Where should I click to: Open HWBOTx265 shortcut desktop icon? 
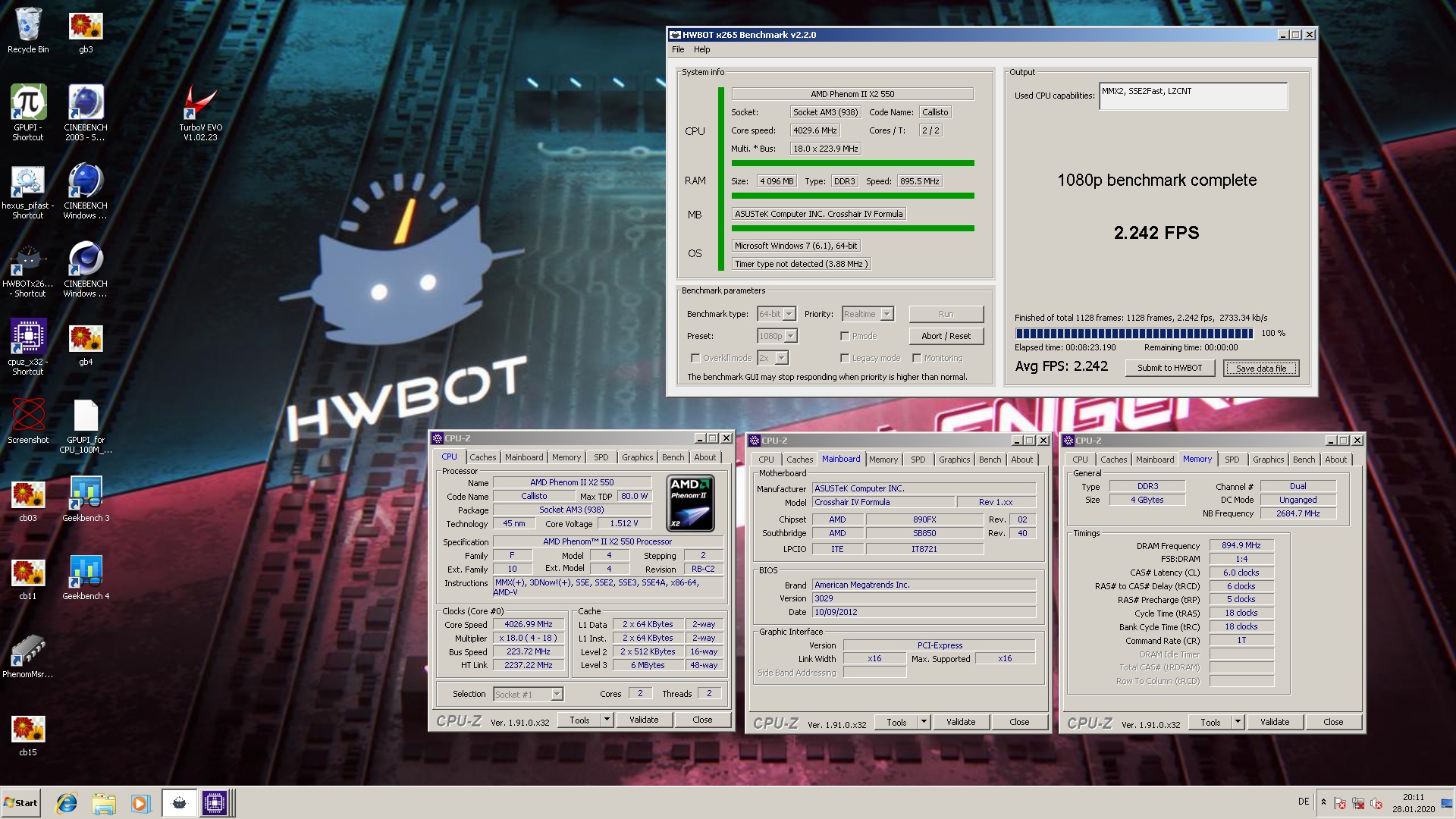[28, 270]
